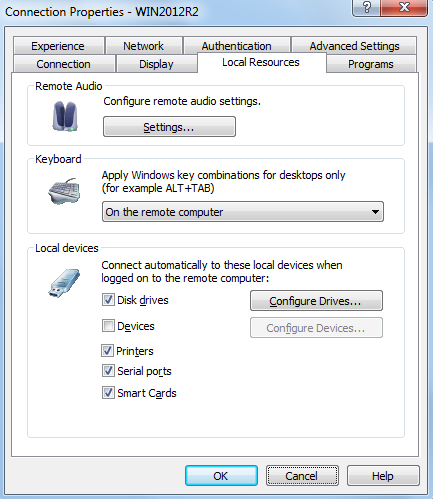Image resolution: width=433 pixels, height=499 pixels.
Task: Open the Programs tab
Action: point(371,64)
